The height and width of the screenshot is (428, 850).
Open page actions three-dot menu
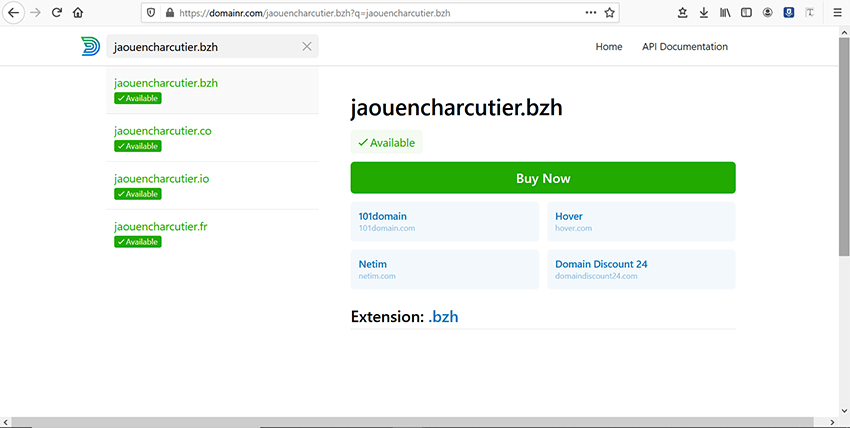591,12
